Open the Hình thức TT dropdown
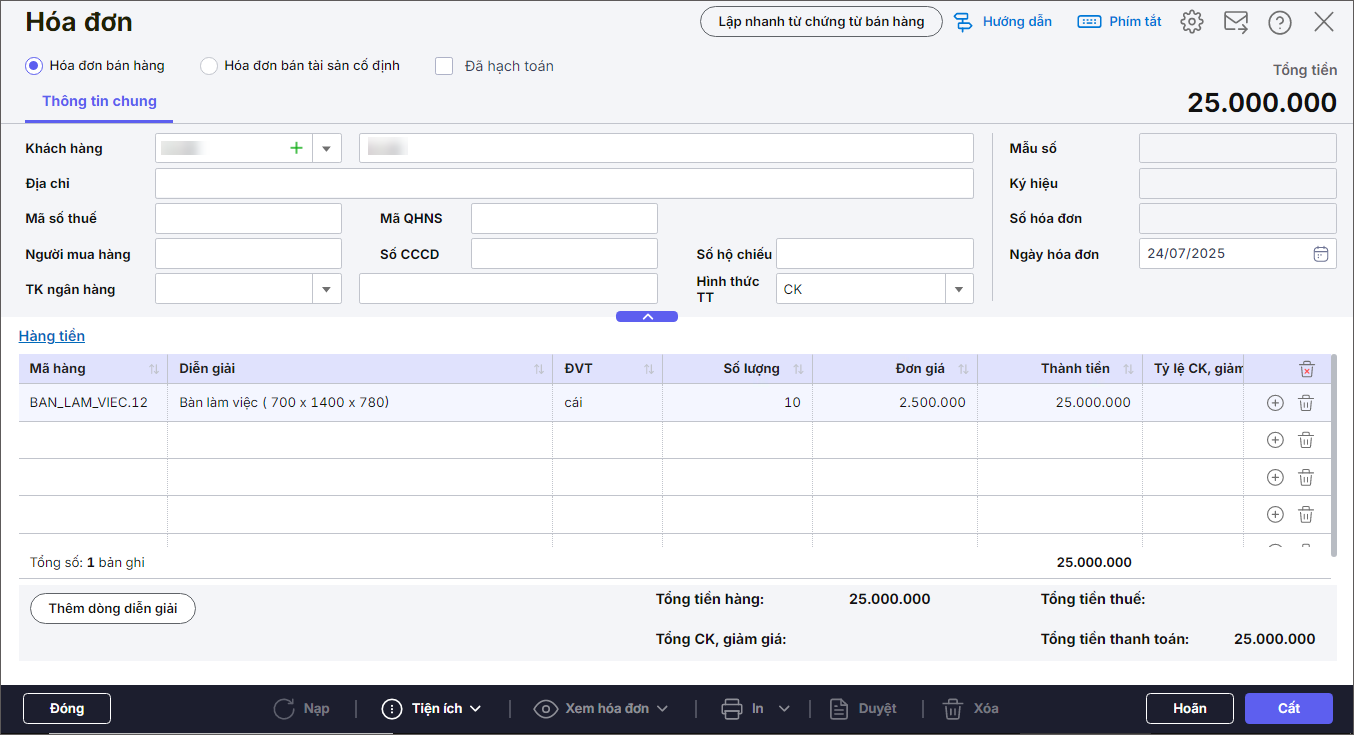Image resolution: width=1354 pixels, height=735 pixels. pos(958,289)
